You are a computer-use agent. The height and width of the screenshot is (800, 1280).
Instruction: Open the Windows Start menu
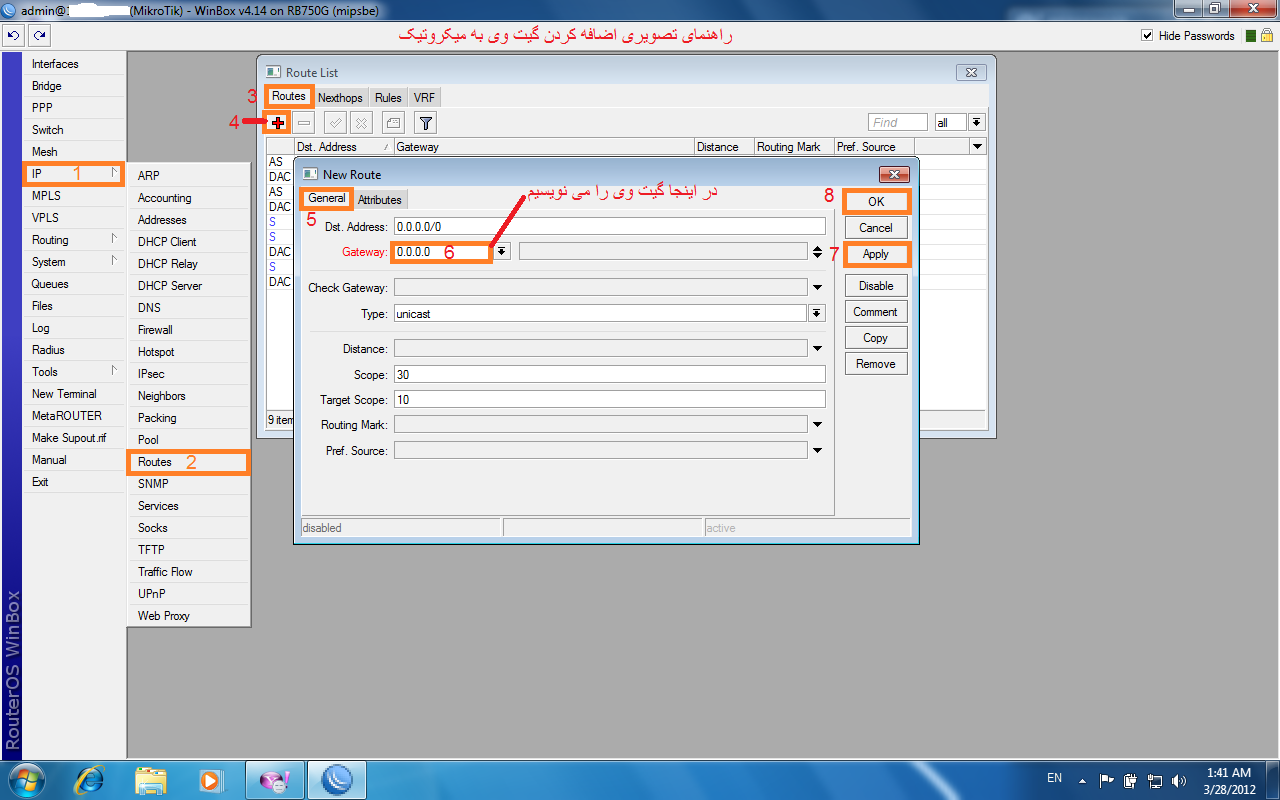point(27,779)
